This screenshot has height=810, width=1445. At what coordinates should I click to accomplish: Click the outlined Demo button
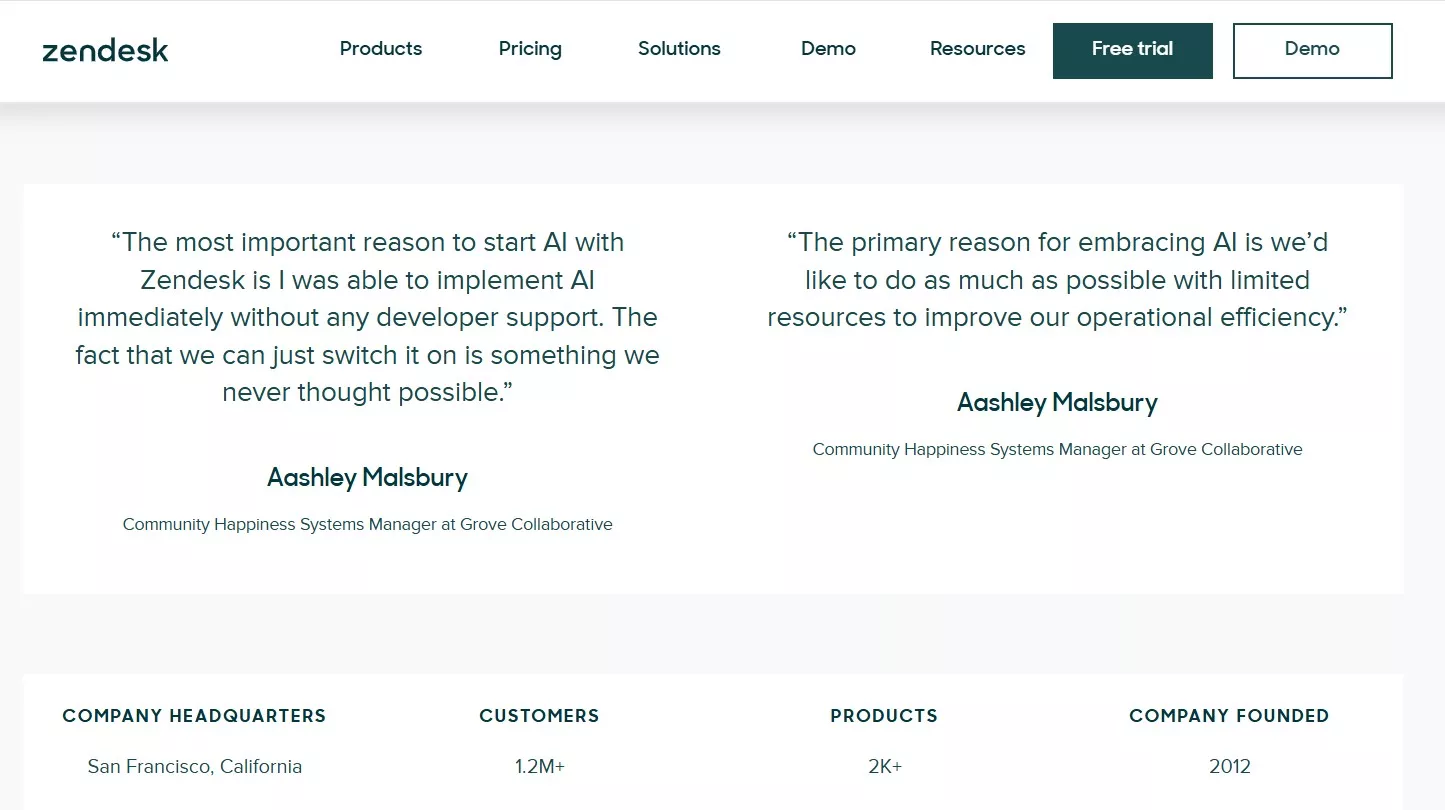click(x=1313, y=51)
